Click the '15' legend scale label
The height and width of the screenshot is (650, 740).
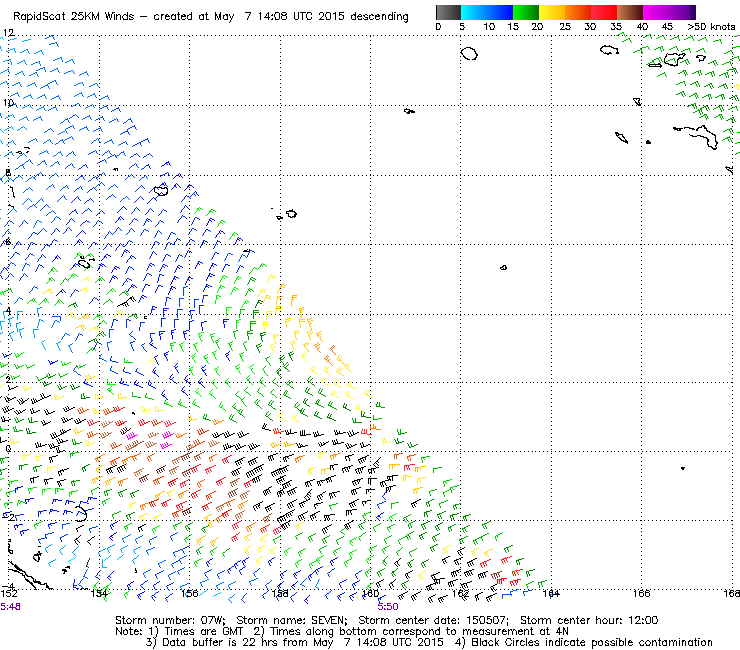[x=513, y=26]
